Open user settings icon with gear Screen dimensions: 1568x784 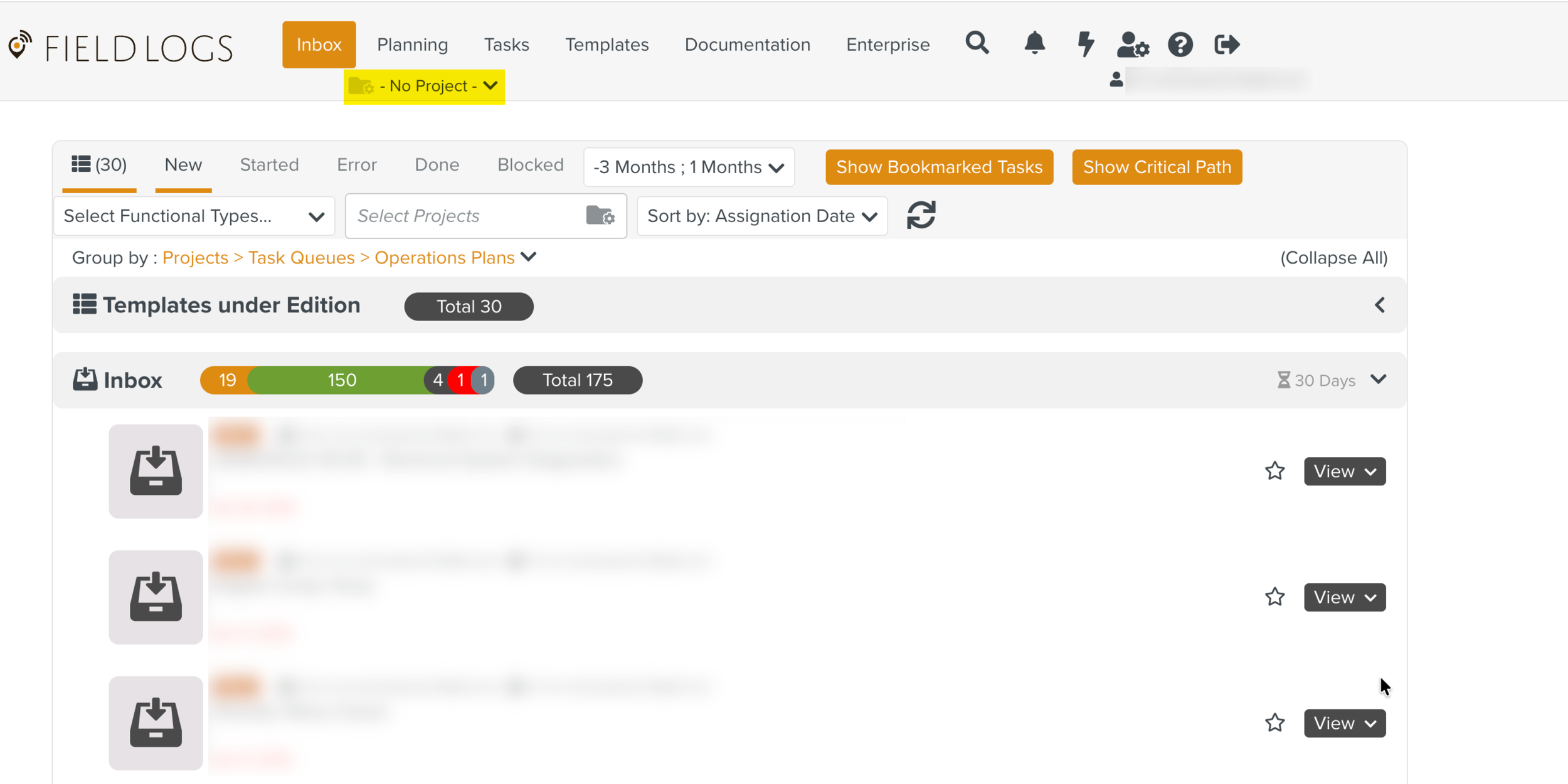click(x=1133, y=44)
